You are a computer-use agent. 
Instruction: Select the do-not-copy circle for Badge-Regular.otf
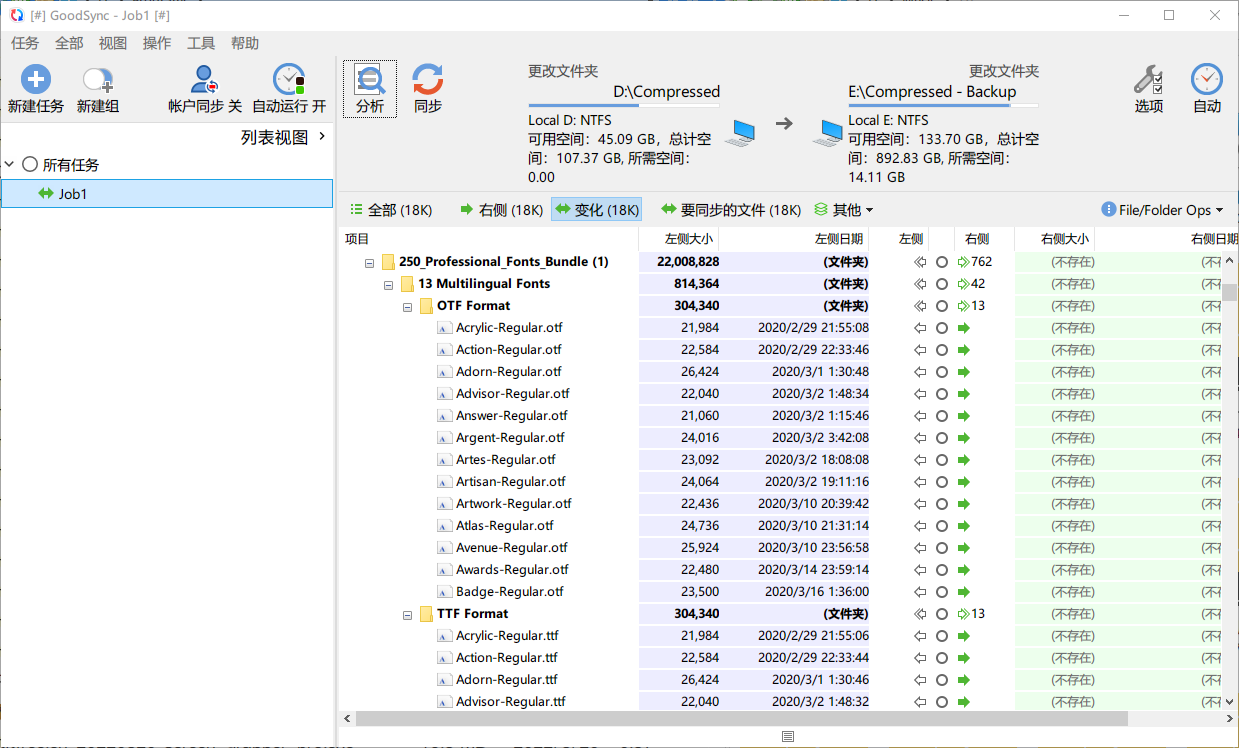pos(942,592)
